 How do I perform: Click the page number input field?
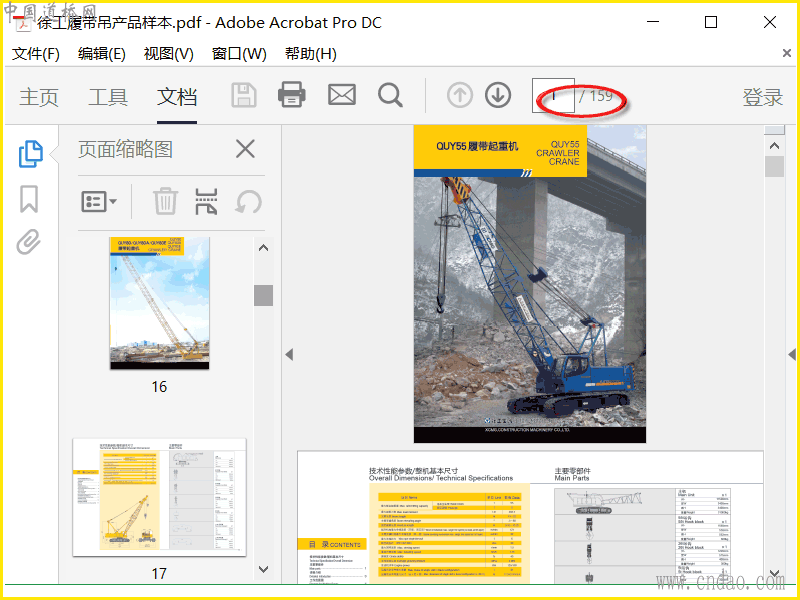(x=553, y=95)
